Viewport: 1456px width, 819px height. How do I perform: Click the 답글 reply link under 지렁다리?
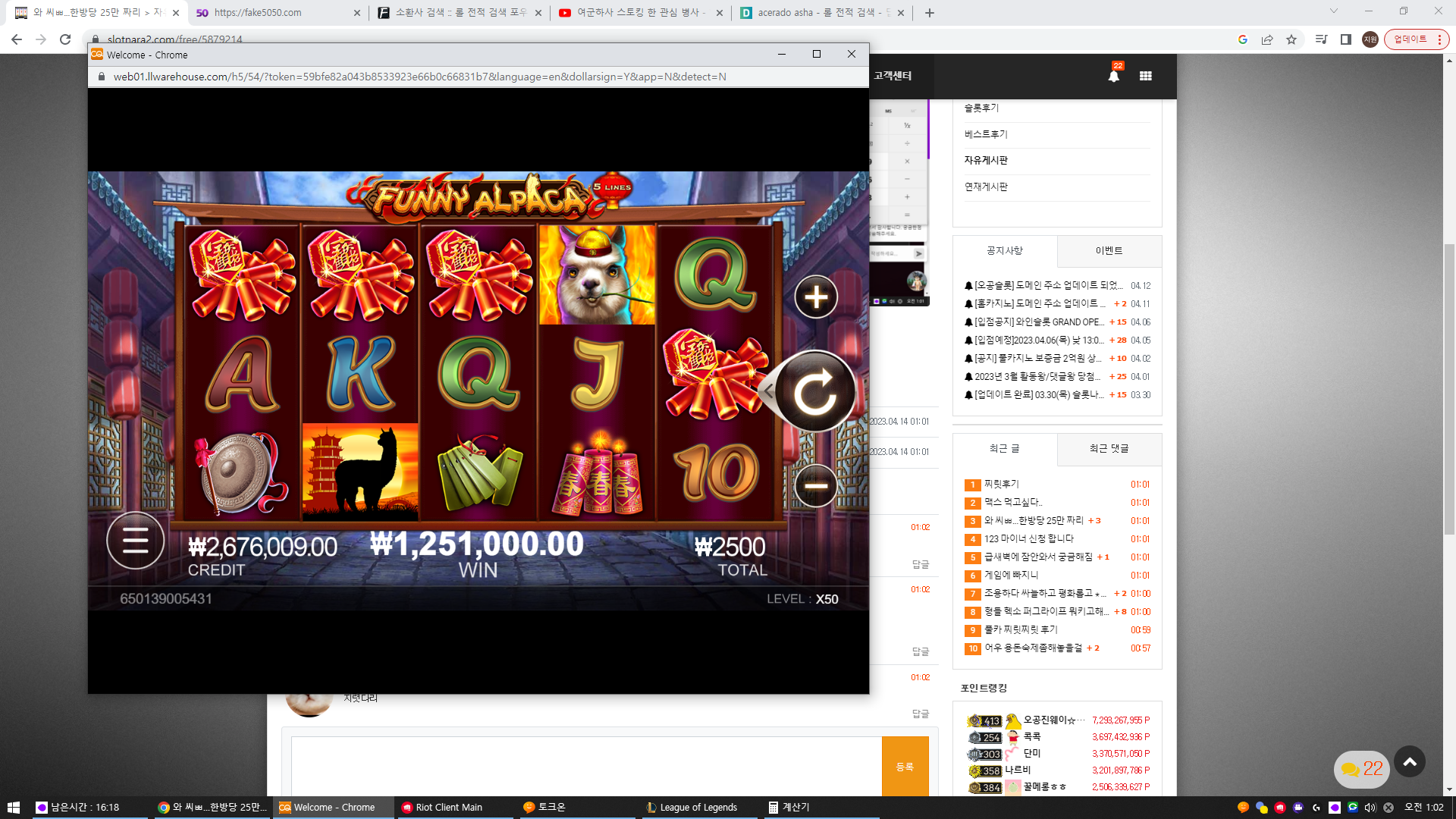click(x=920, y=714)
